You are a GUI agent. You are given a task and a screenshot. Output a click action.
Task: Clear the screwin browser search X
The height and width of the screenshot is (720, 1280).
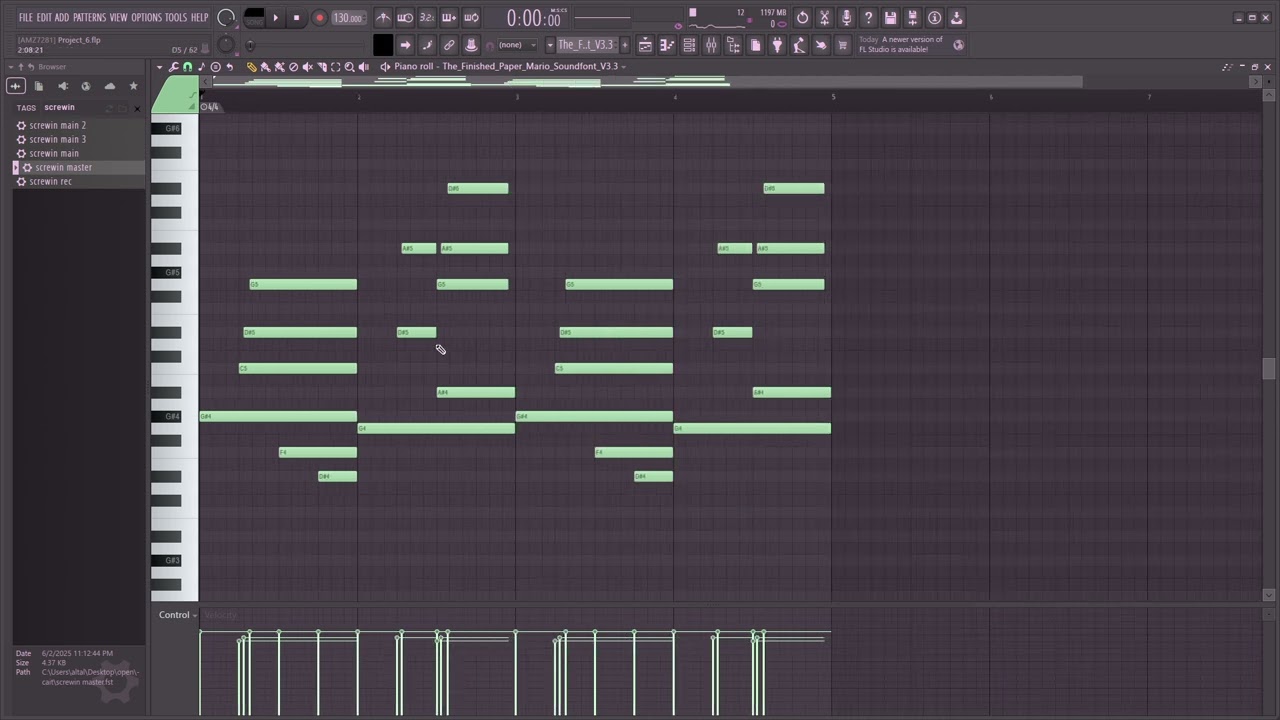pos(137,107)
